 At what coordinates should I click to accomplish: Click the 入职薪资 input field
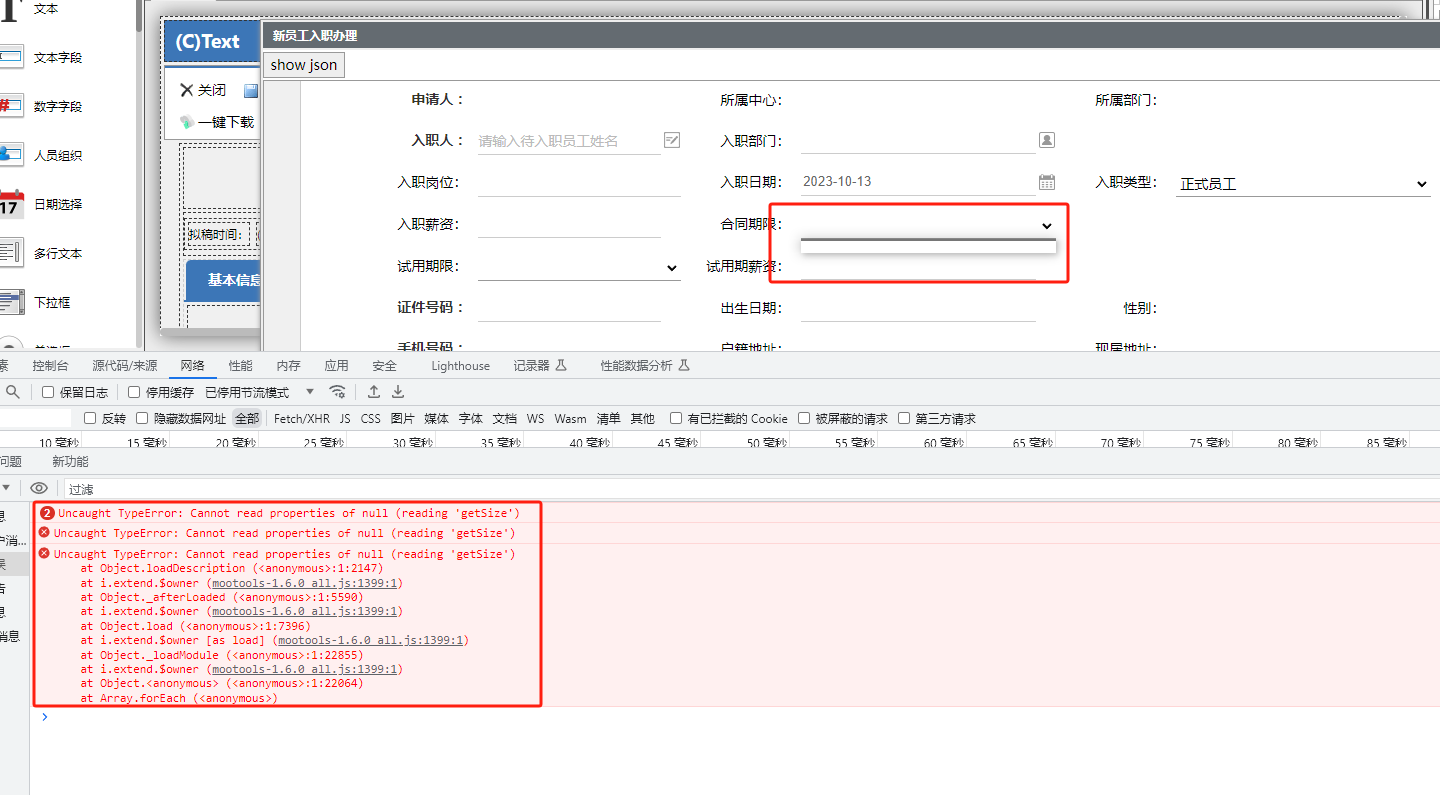click(x=569, y=225)
